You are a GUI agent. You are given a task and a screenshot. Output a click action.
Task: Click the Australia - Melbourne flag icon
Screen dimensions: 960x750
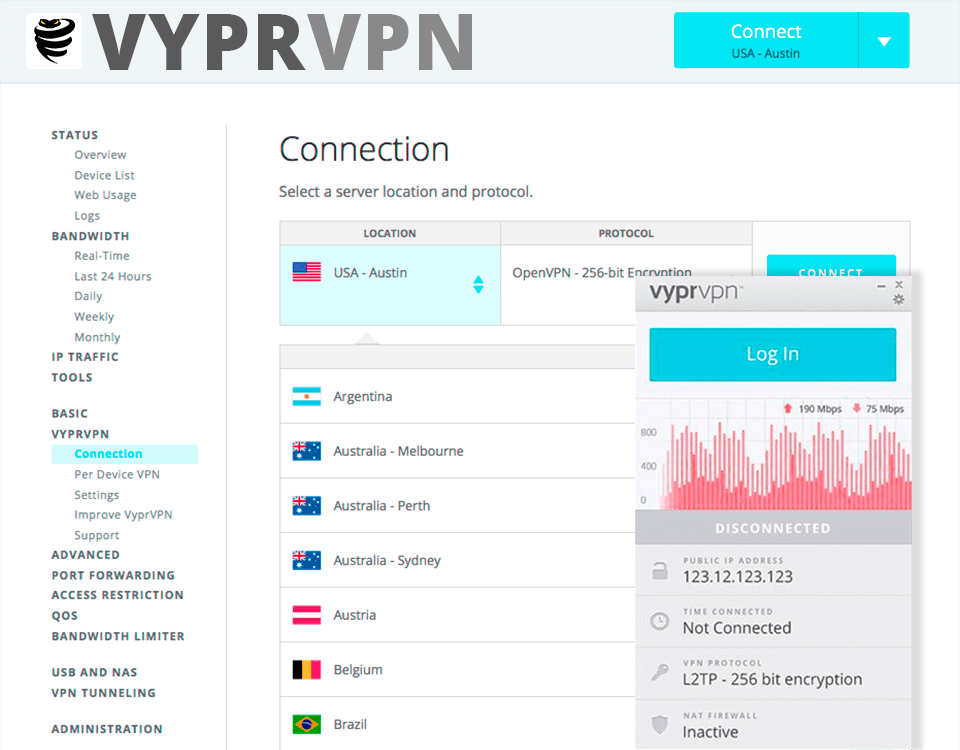pos(306,451)
